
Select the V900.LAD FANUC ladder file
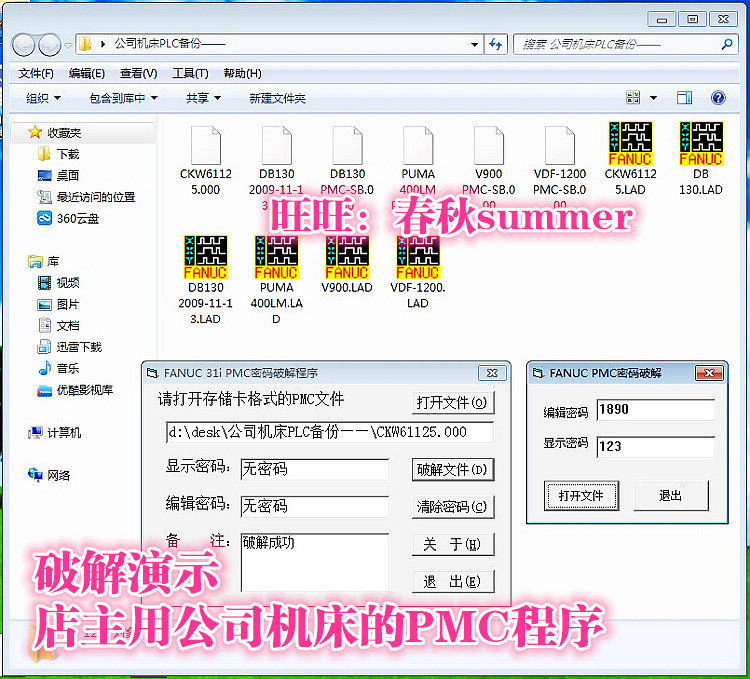347,257
